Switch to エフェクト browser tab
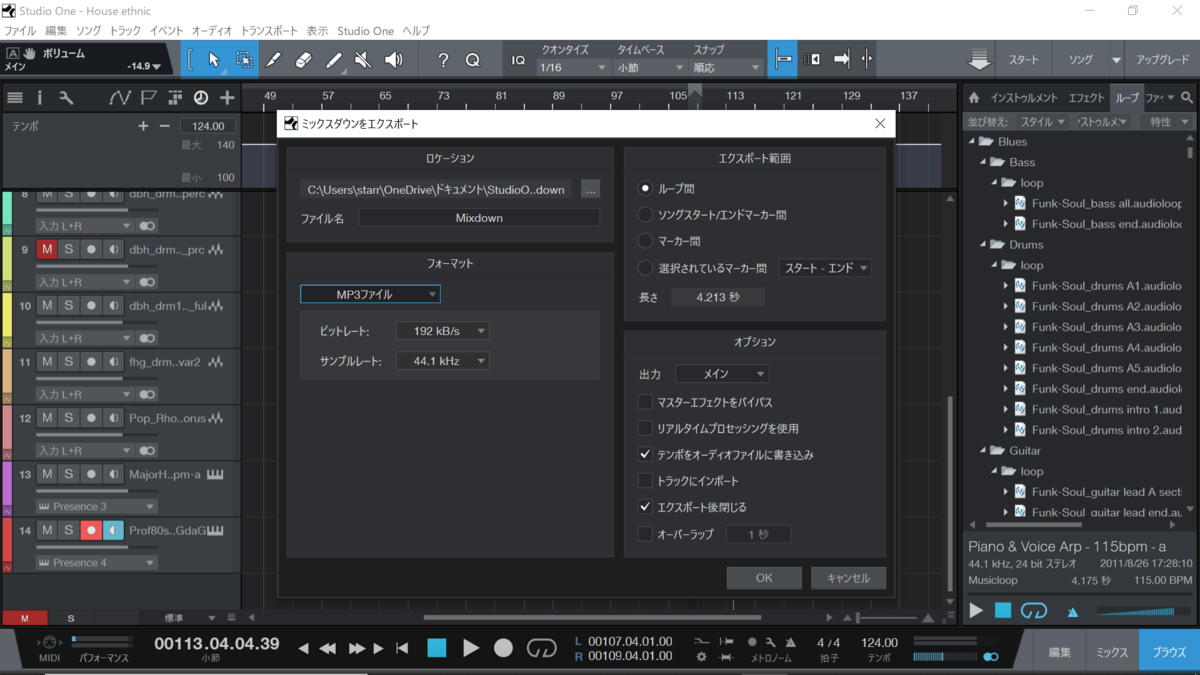The height and width of the screenshot is (675, 1200). (1086, 98)
